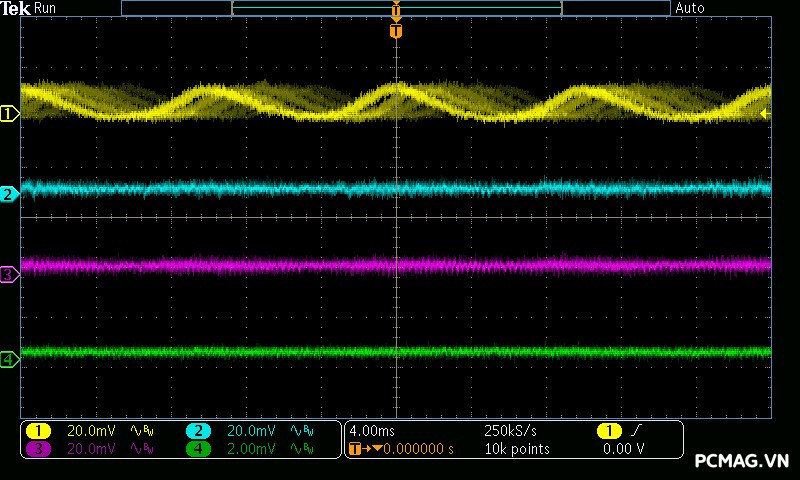
Task: Click channel 1 bandwidth limit icon
Action: 142,431
